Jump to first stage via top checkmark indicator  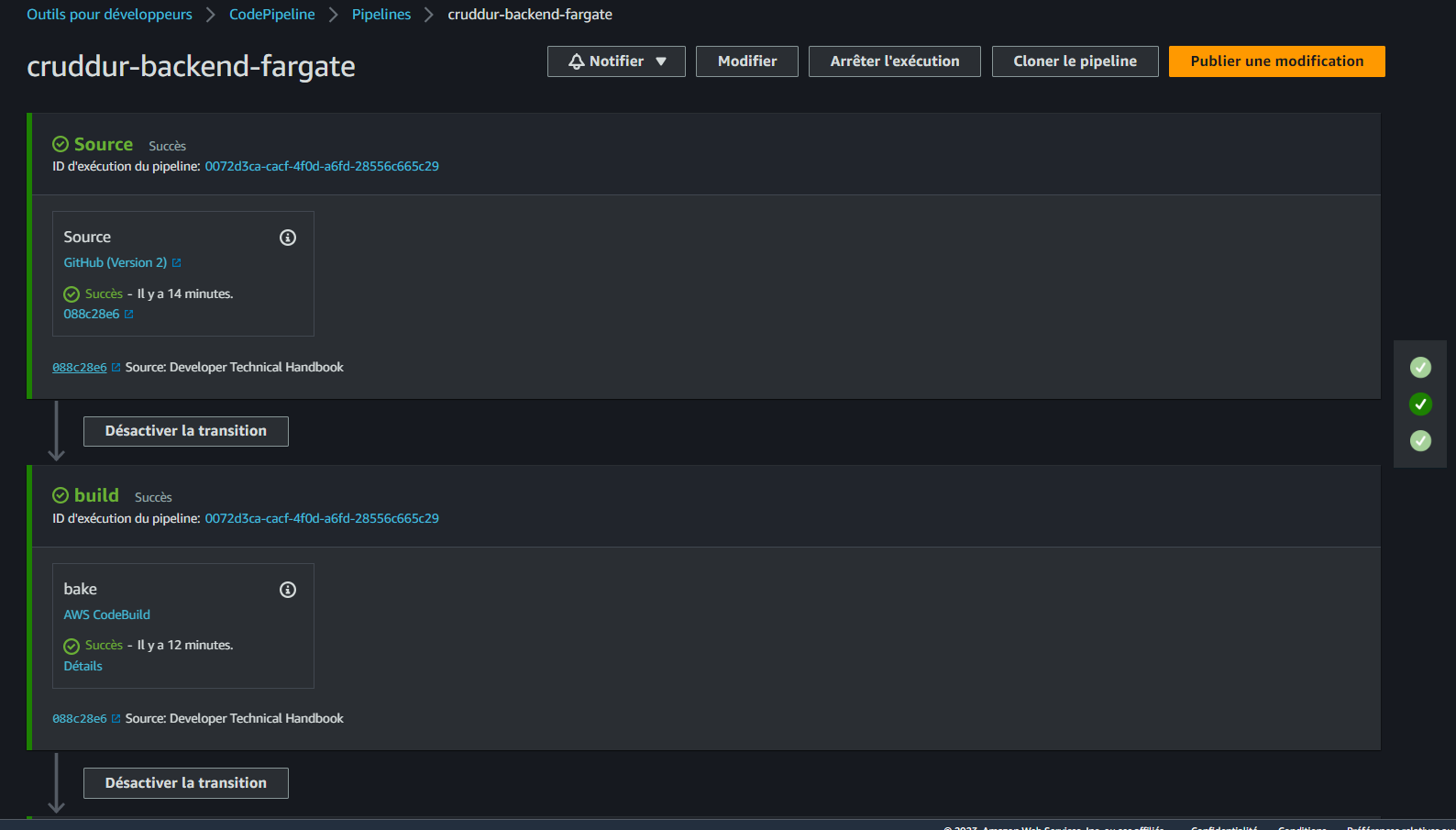(x=1420, y=368)
